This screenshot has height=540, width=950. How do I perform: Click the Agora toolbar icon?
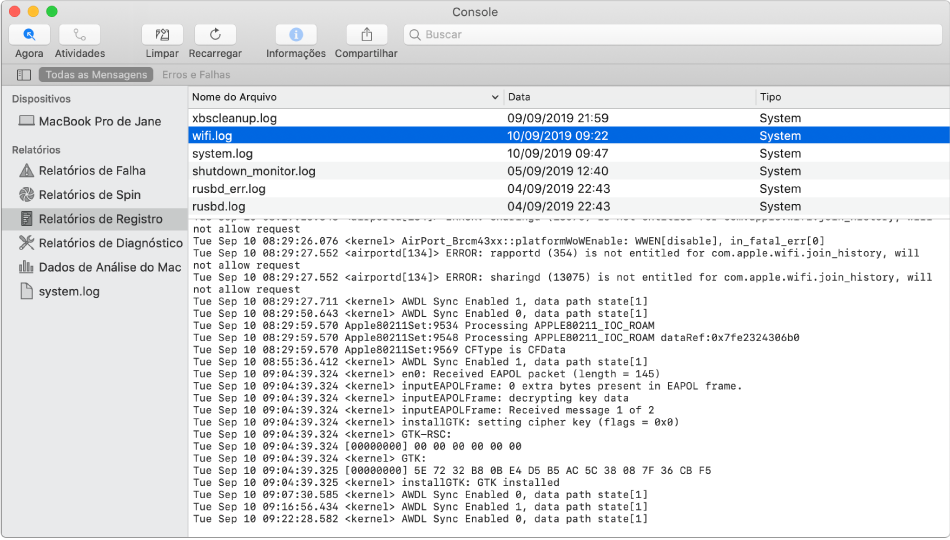click(x=29, y=35)
